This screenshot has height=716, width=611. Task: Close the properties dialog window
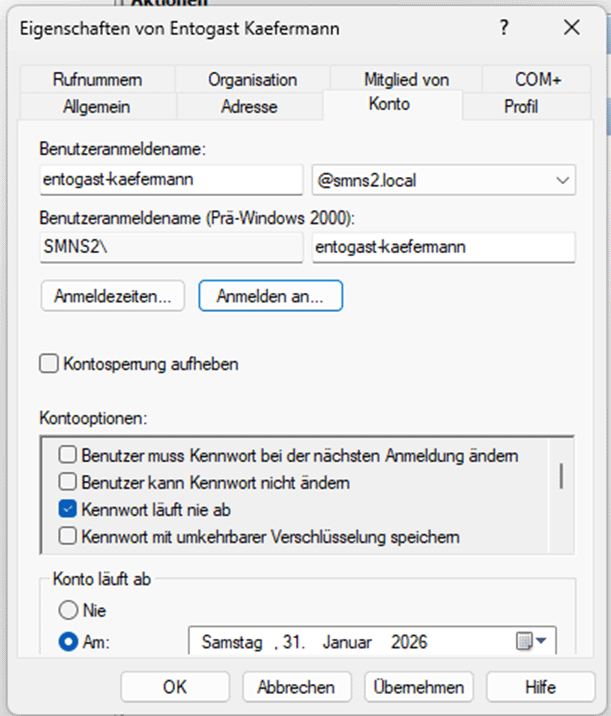click(572, 29)
